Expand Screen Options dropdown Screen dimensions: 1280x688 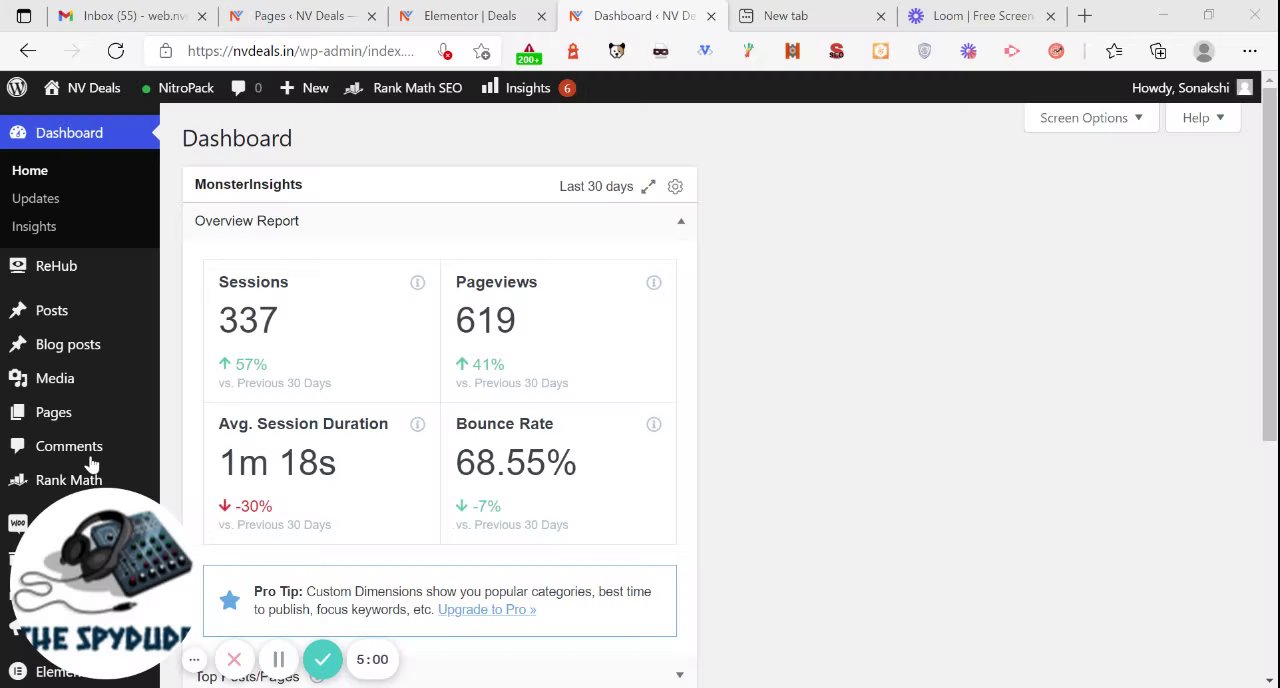click(1091, 118)
